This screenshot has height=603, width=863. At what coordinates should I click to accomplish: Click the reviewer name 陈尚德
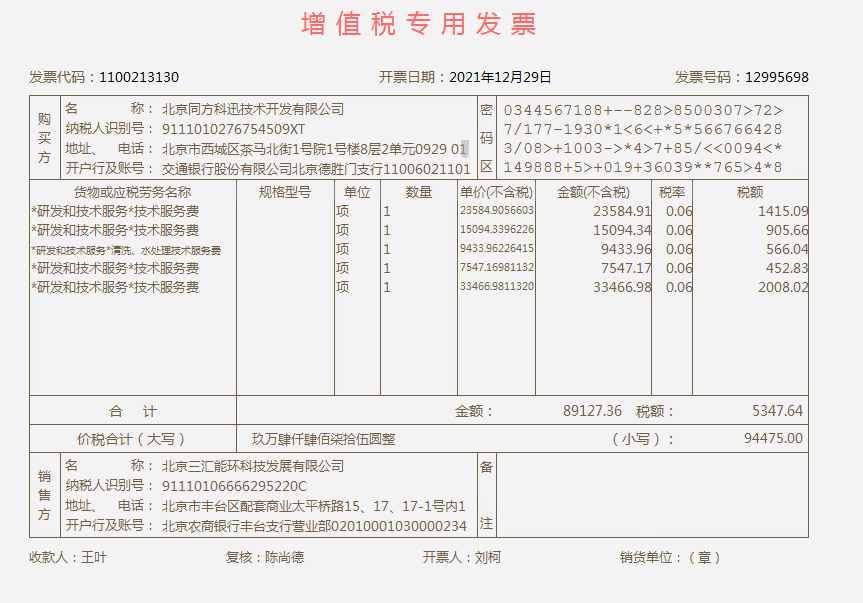(x=284, y=558)
